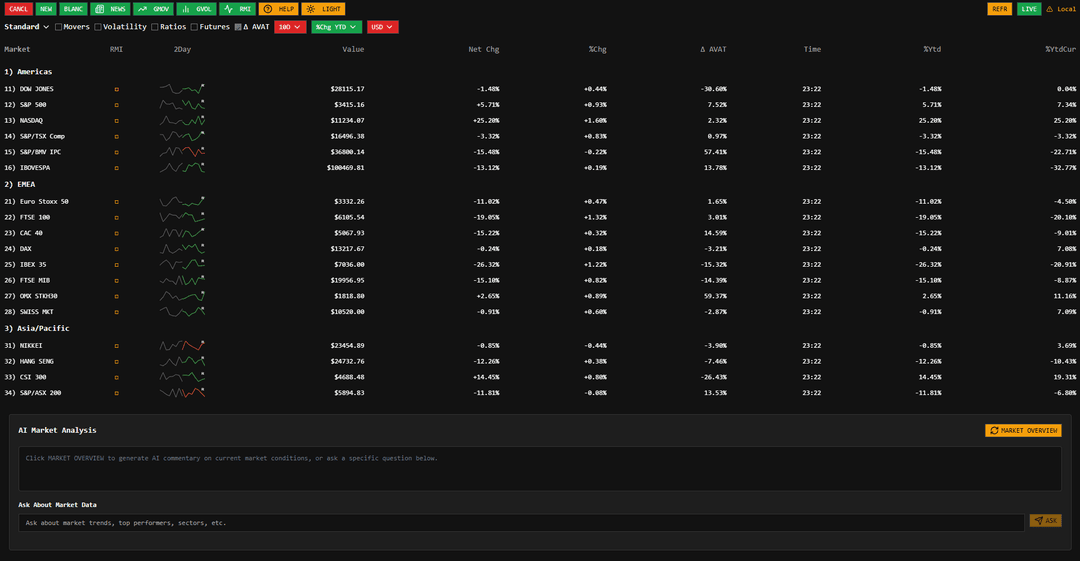The width and height of the screenshot is (1080, 561).
Task: Open the 10D period dropdown
Action: pyautogui.click(x=290, y=27)
